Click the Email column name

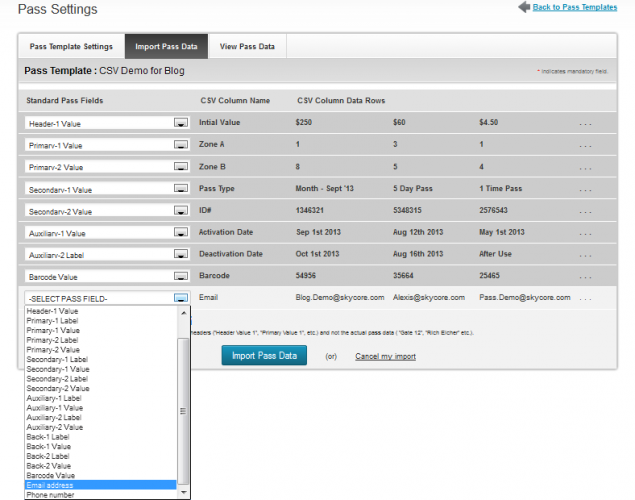[x=209, y=298]
